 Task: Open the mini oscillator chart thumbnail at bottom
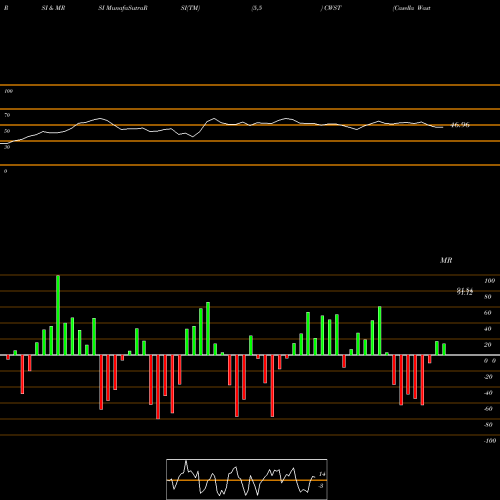247,479
